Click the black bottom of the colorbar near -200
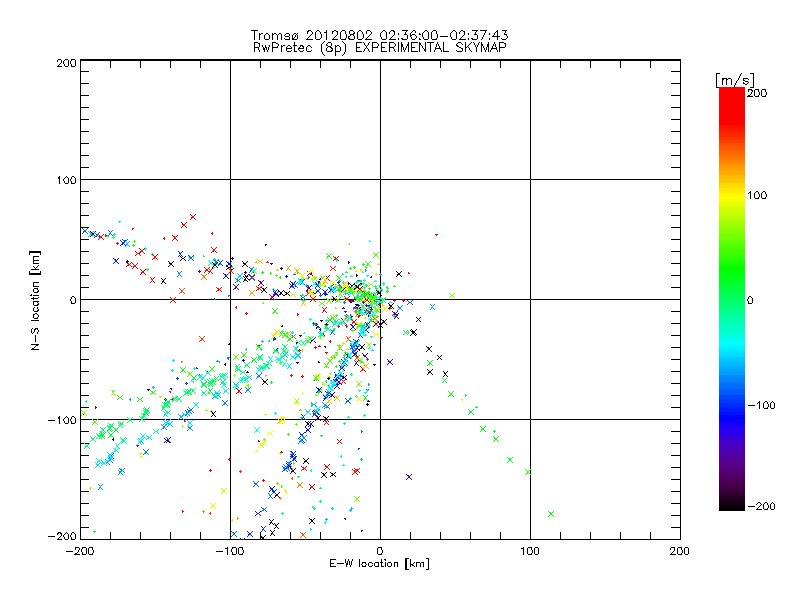The width and height of the screenshot is (800, 600). 732,505
